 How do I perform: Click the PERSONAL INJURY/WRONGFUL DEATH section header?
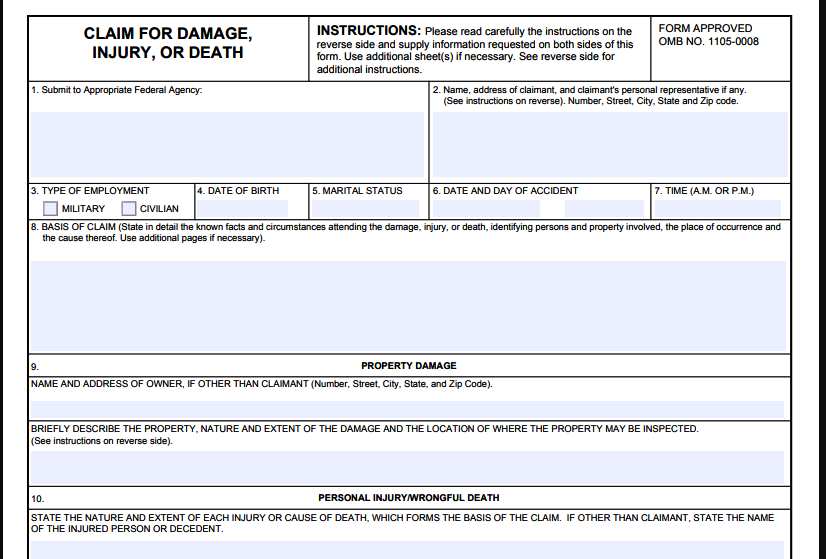tap(408, 497)
